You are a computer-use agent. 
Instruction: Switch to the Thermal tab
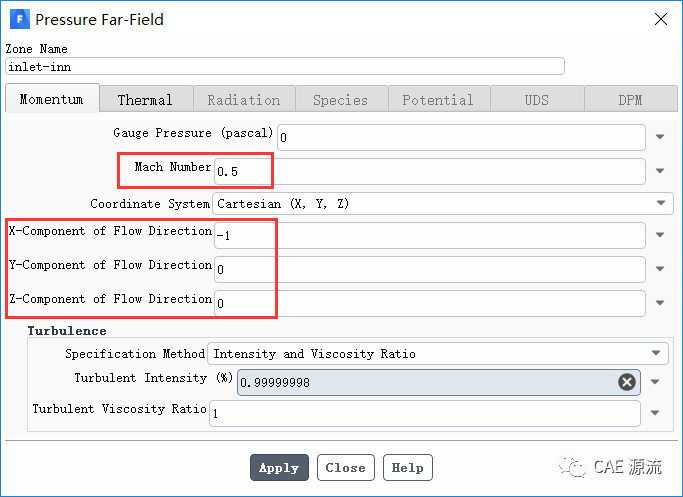click(x=144, y=100)
